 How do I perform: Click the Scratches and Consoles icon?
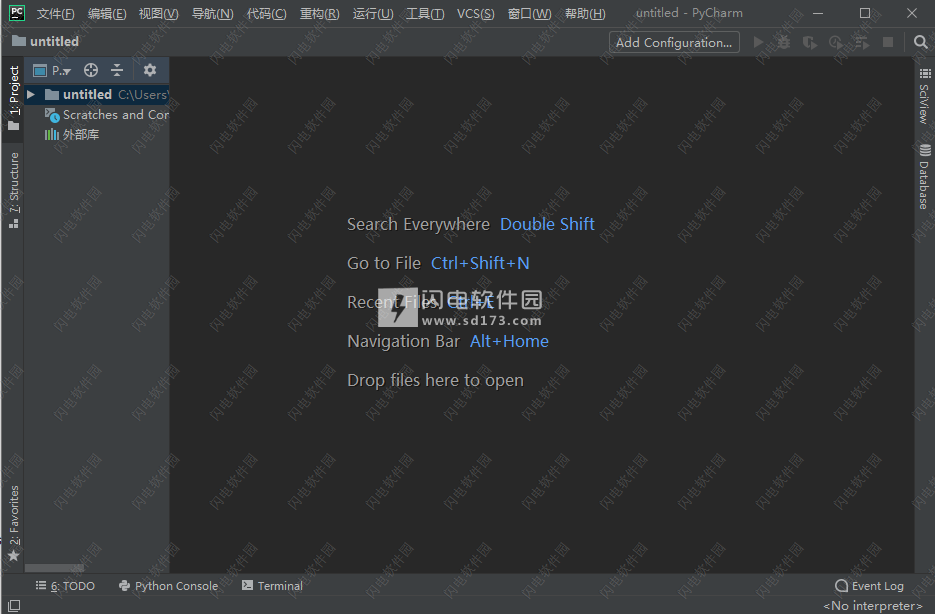[52, 114]
